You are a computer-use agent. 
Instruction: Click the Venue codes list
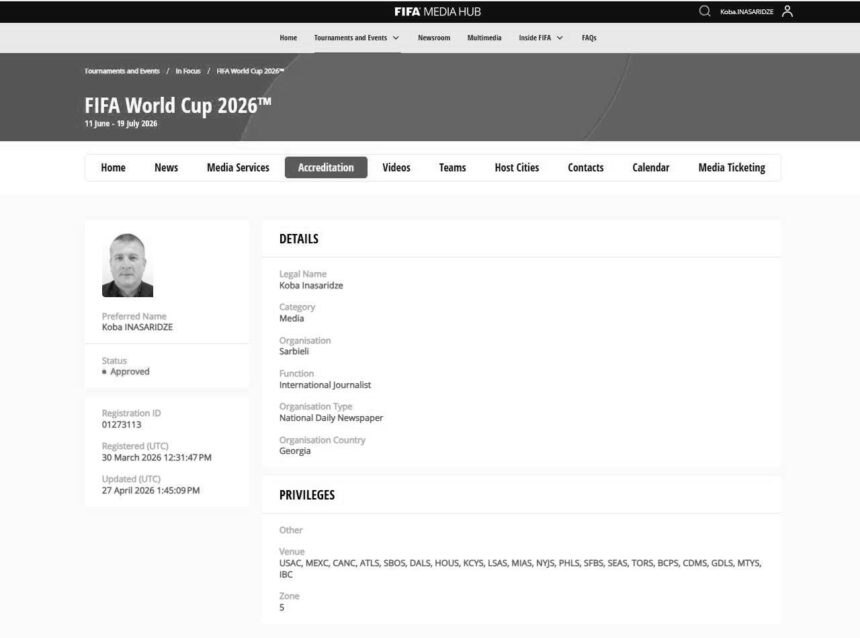coord(520,568)
